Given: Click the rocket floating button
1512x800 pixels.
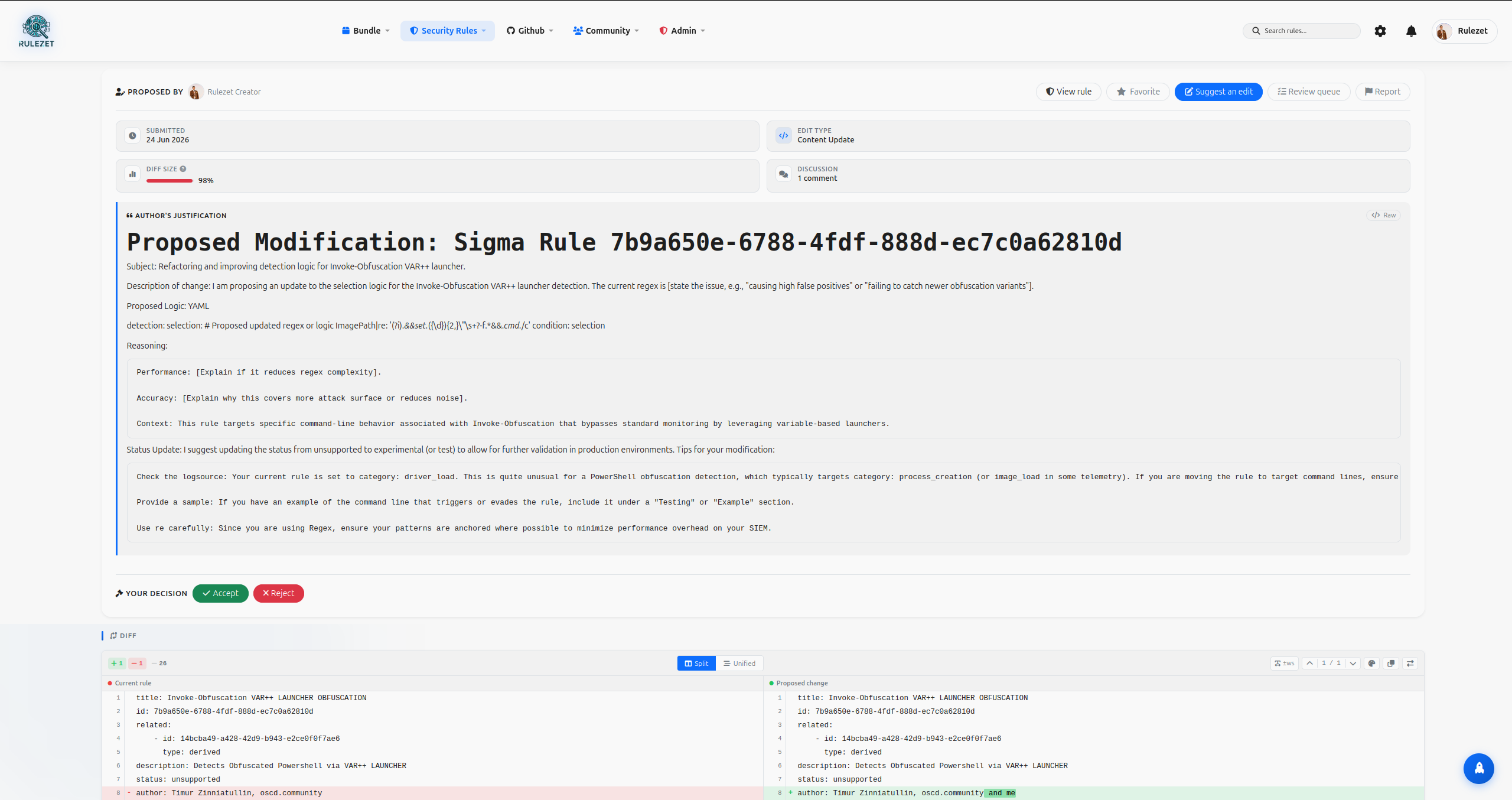Looking at the screenshot, I should point(1478,768).
